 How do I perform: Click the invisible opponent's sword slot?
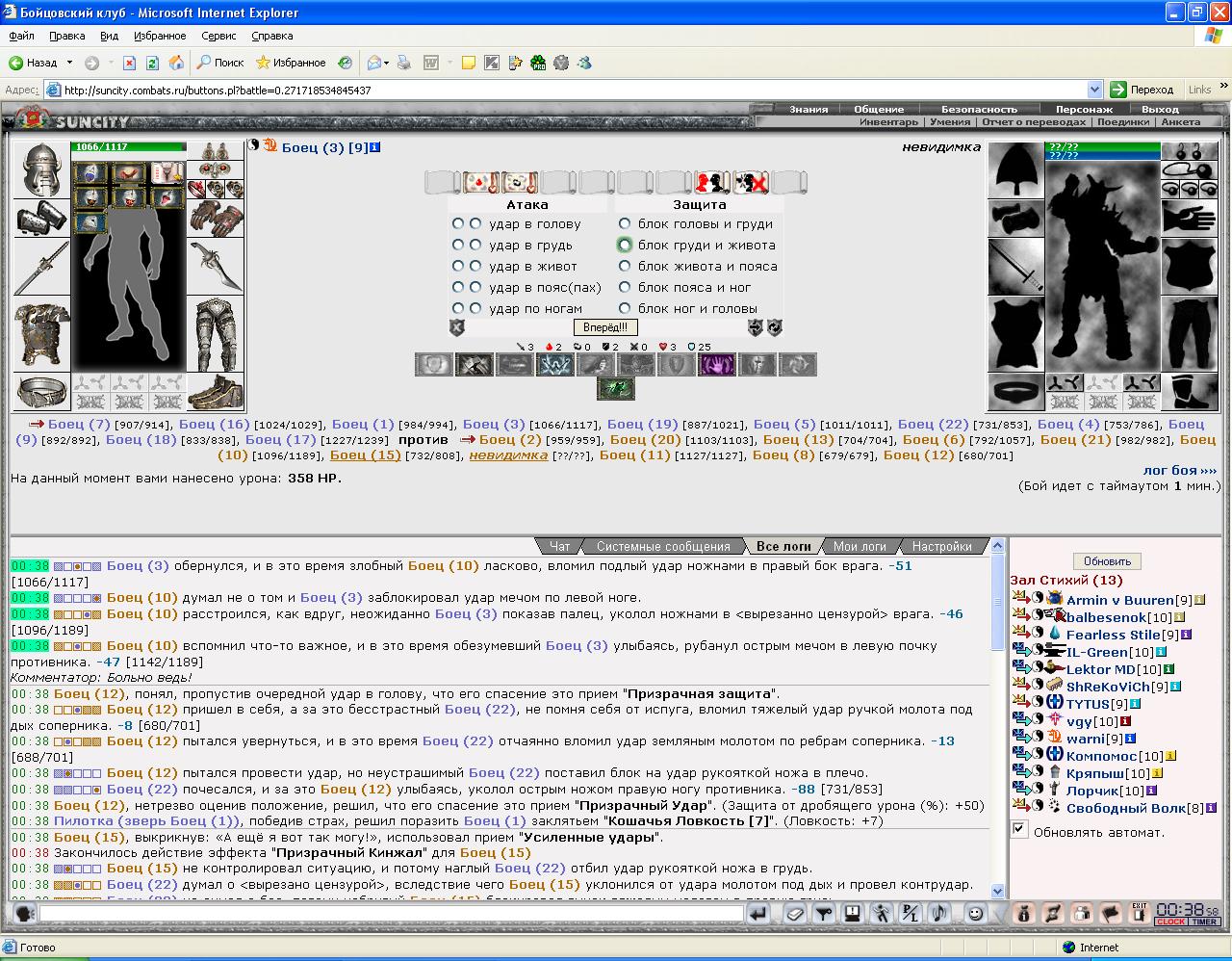click(x=1016, y=268)
